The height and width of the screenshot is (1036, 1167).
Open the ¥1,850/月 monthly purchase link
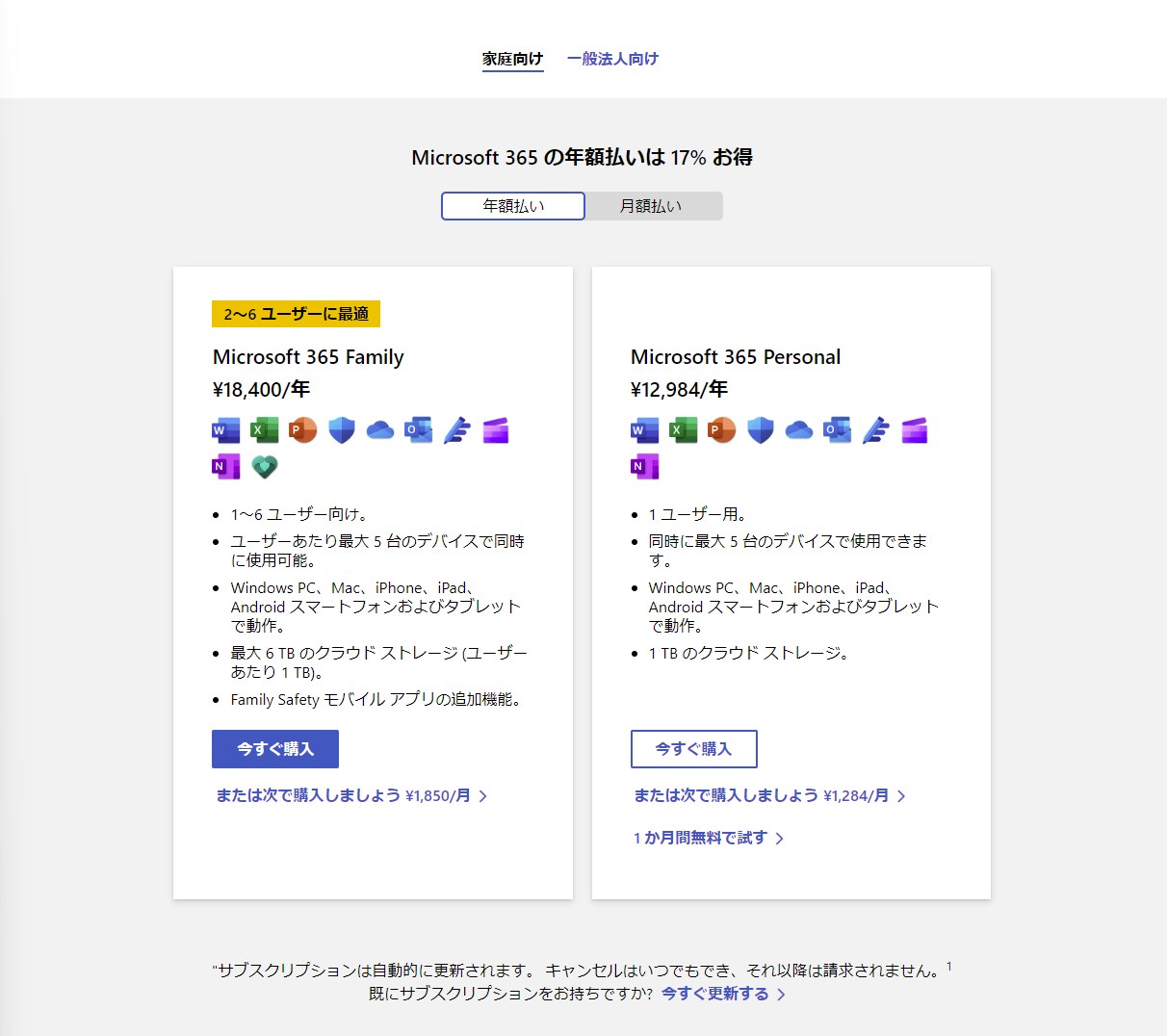(351, 795)
